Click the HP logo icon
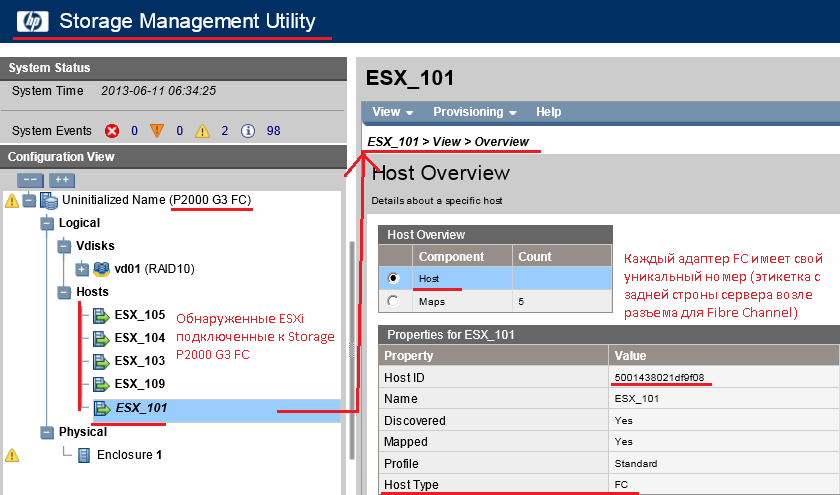Screen dimensions: 840x495 [33, 21]
